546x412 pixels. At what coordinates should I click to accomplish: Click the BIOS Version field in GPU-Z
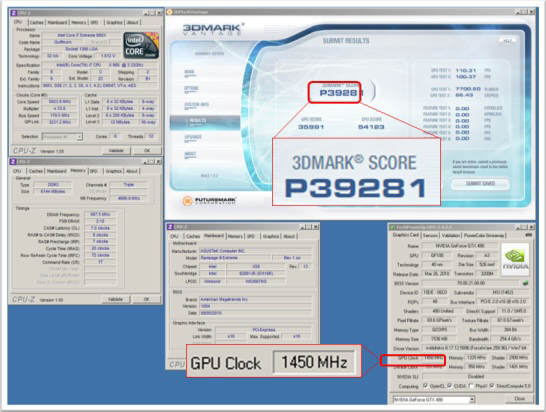[471, 283]
